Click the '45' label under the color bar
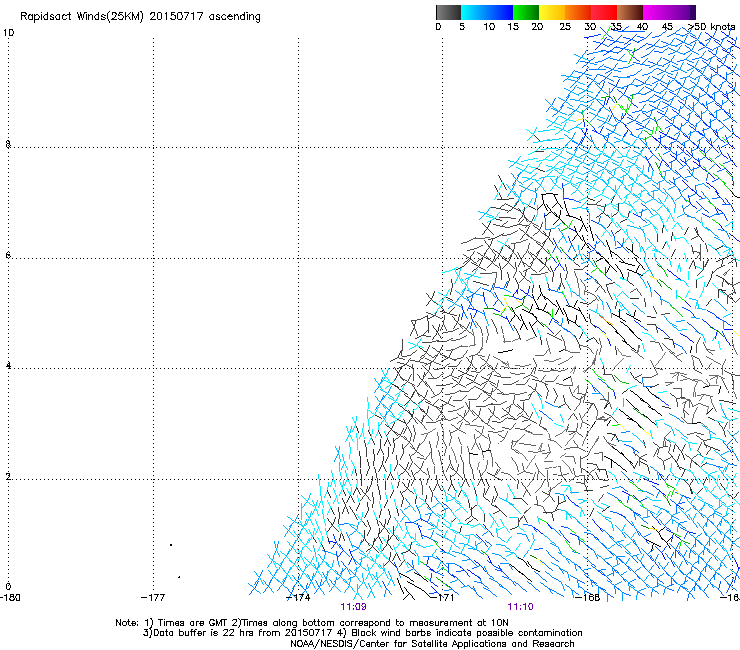Viewport: 740px width, 650px height. coord(667,27)
